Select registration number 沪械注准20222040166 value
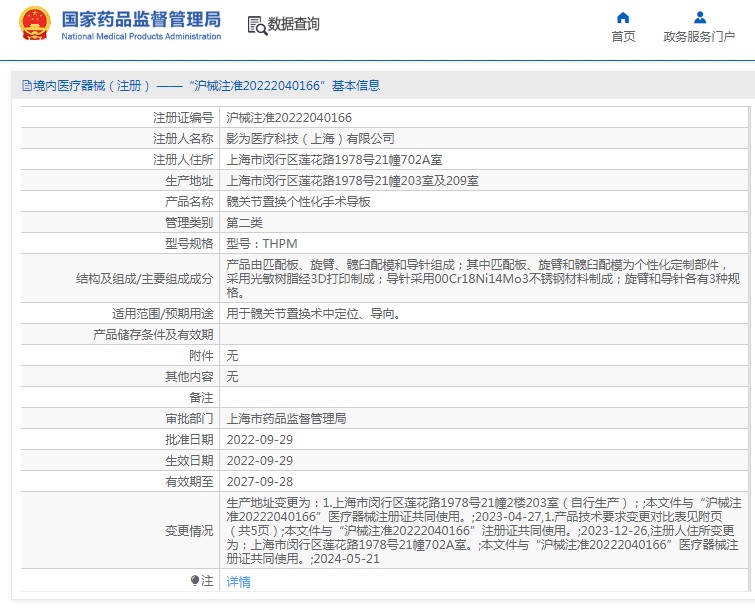Viewport: 755px width, 614px height. pos(289,118)
